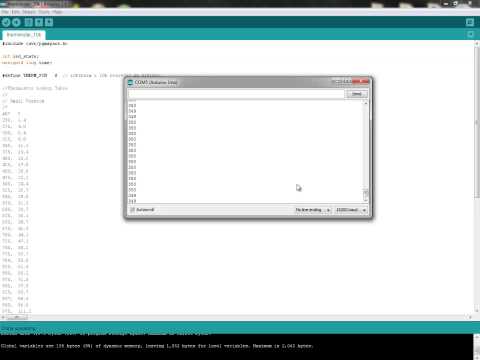480x360 pixels.
Task: Open the File menu
Action: 5,12
